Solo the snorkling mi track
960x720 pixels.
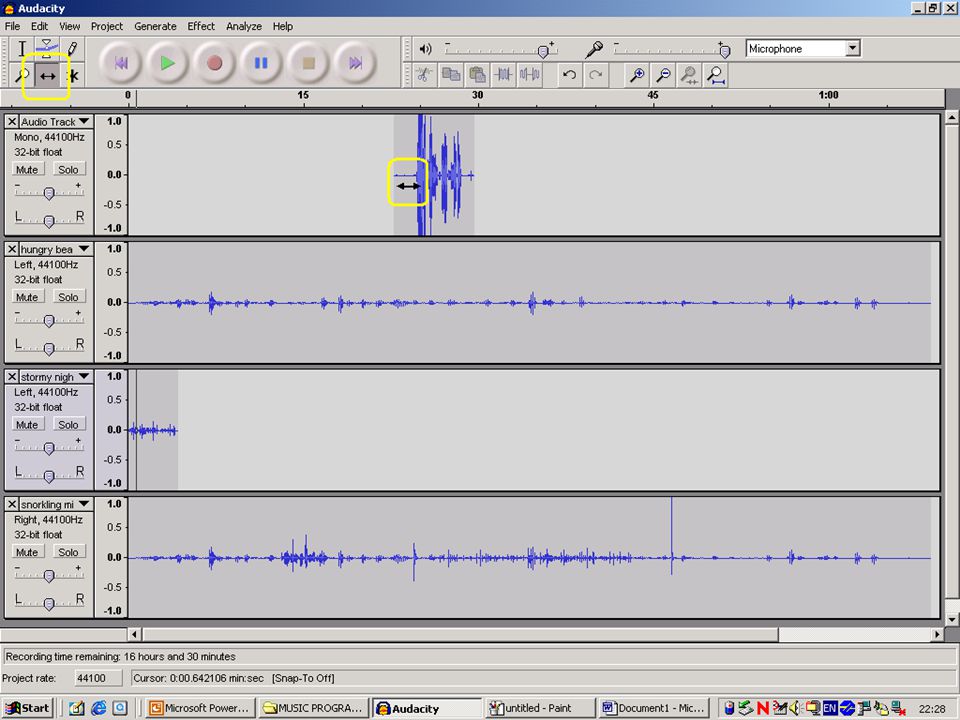68,552
